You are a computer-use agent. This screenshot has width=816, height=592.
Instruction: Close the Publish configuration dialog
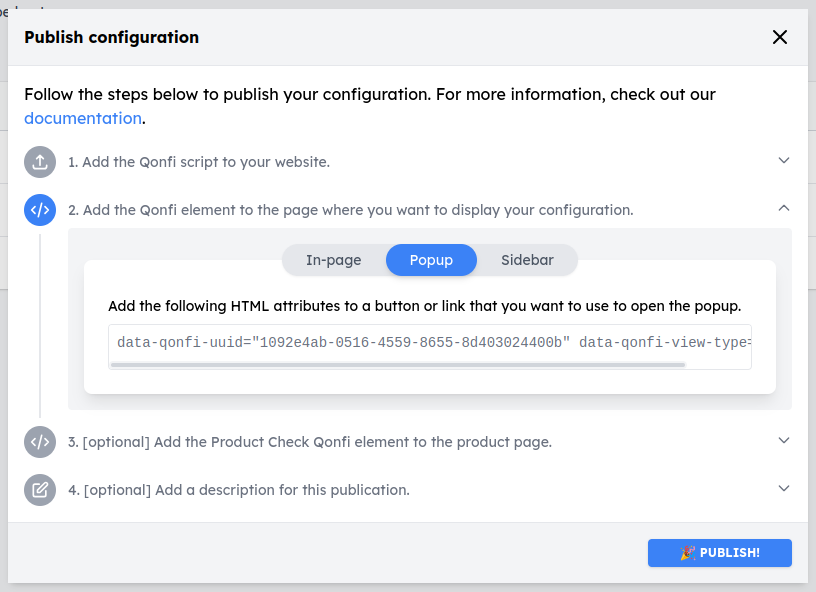pos(780,37)
